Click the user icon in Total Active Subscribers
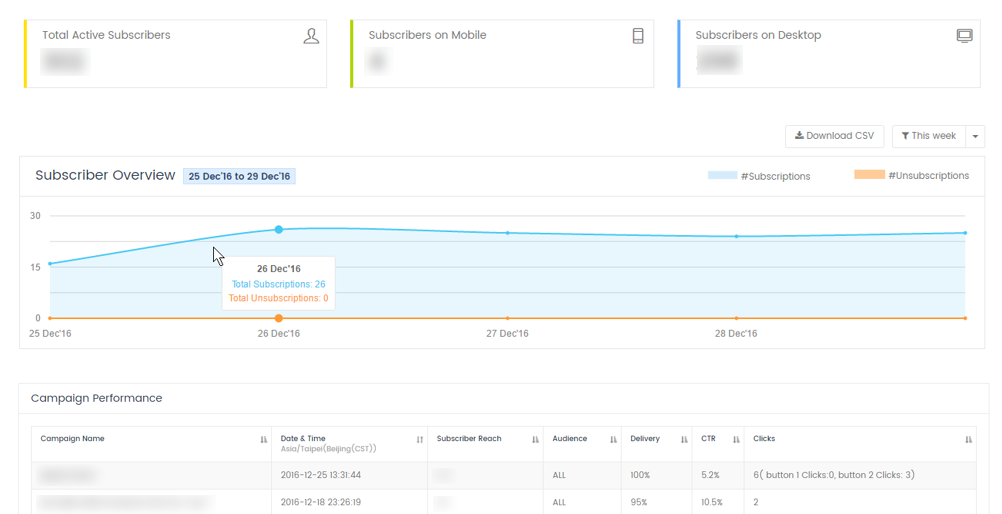 (x=311, y=36)
